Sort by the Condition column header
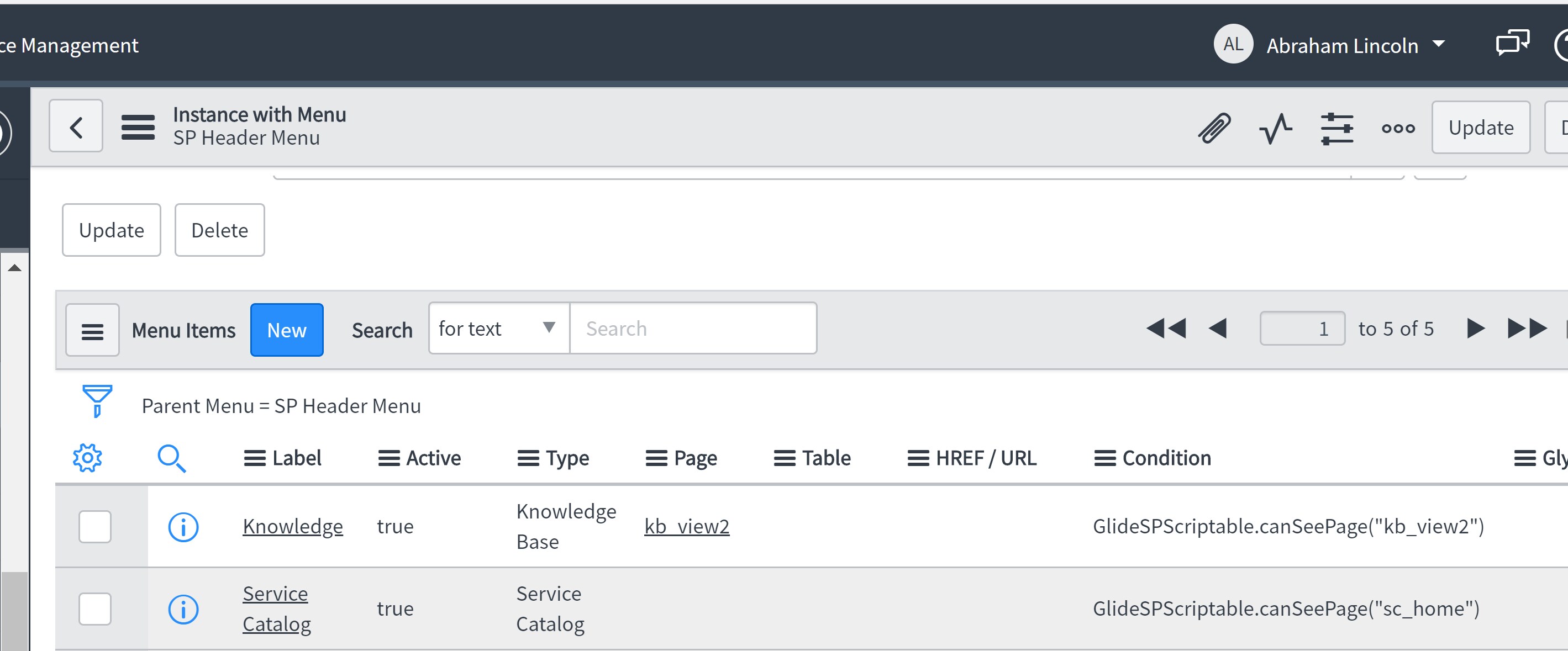 pos(1166,458)
